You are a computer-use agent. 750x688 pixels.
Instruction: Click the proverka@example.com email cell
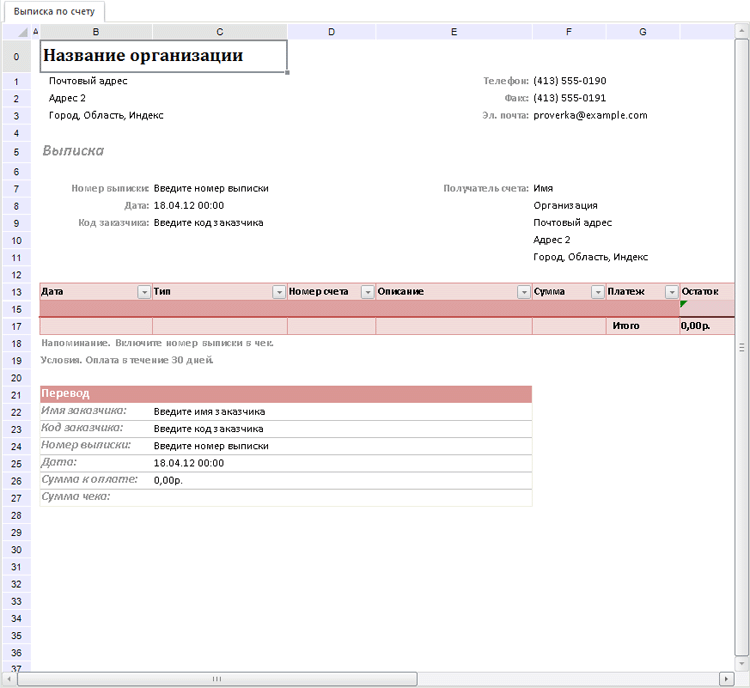tap(590, 115)
